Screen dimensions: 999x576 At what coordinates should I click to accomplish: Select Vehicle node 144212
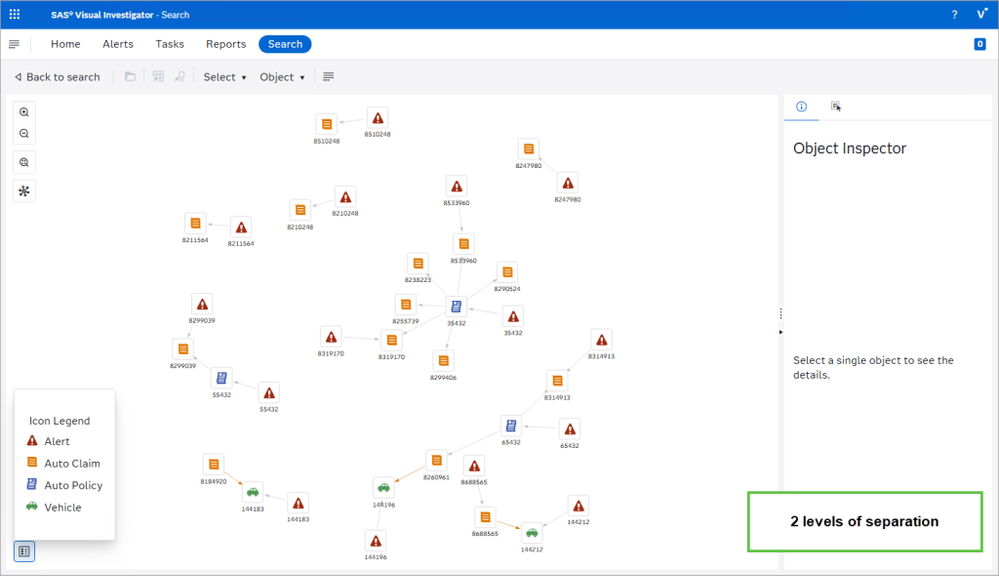[532, 533]
